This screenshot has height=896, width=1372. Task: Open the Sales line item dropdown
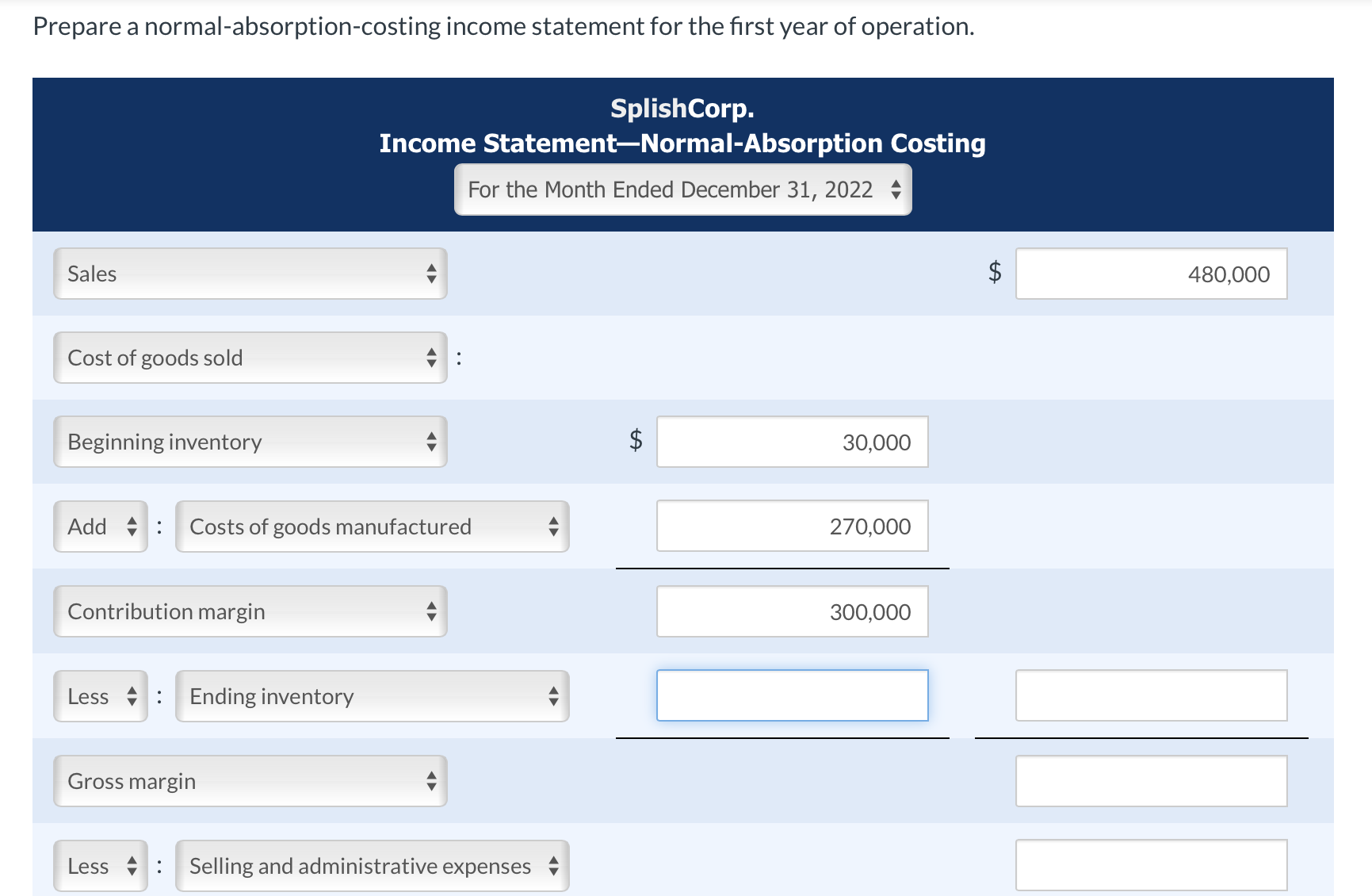(250, 274)
